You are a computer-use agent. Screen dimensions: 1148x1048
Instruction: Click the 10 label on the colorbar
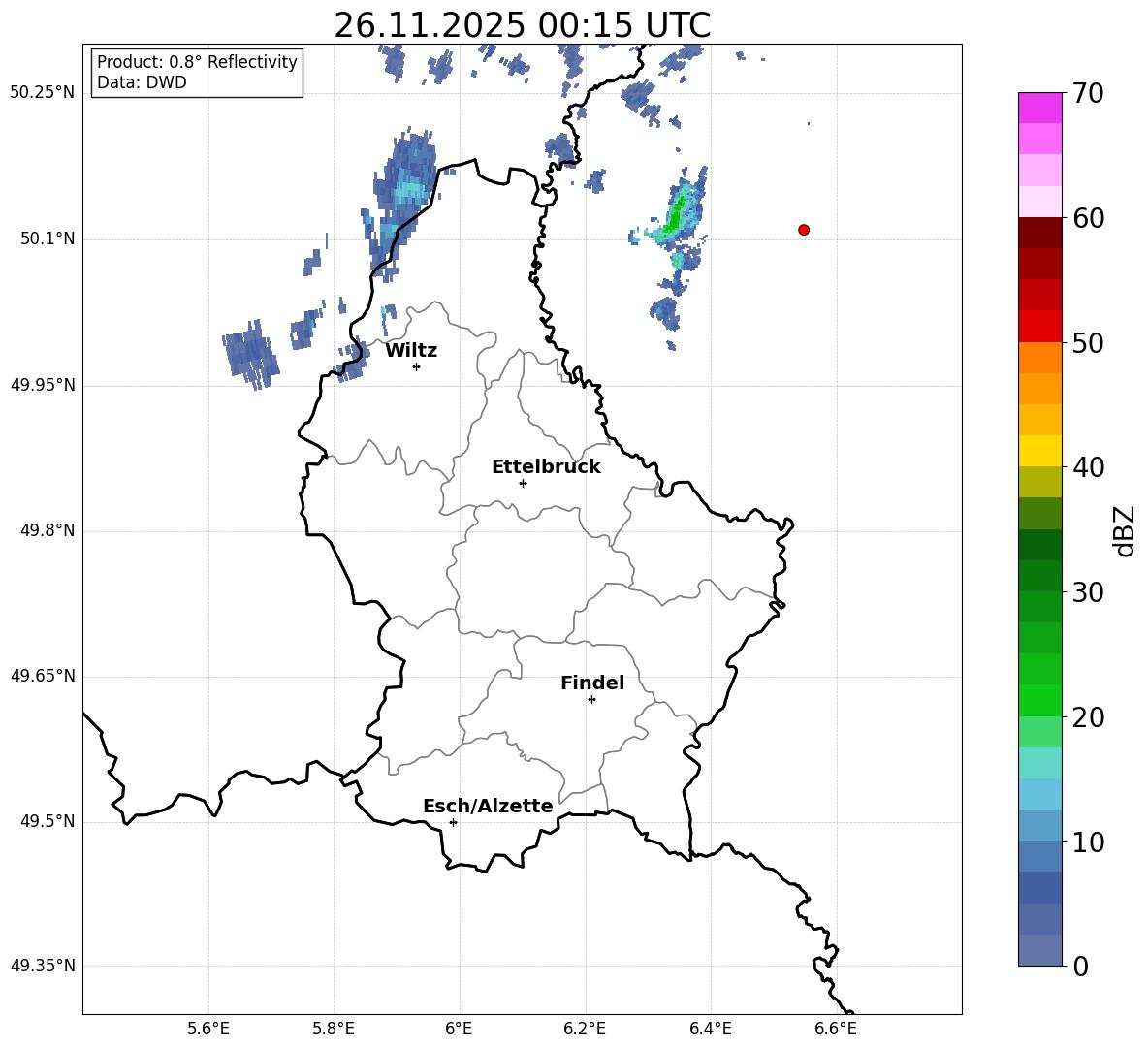click(x=1088, y=842)
